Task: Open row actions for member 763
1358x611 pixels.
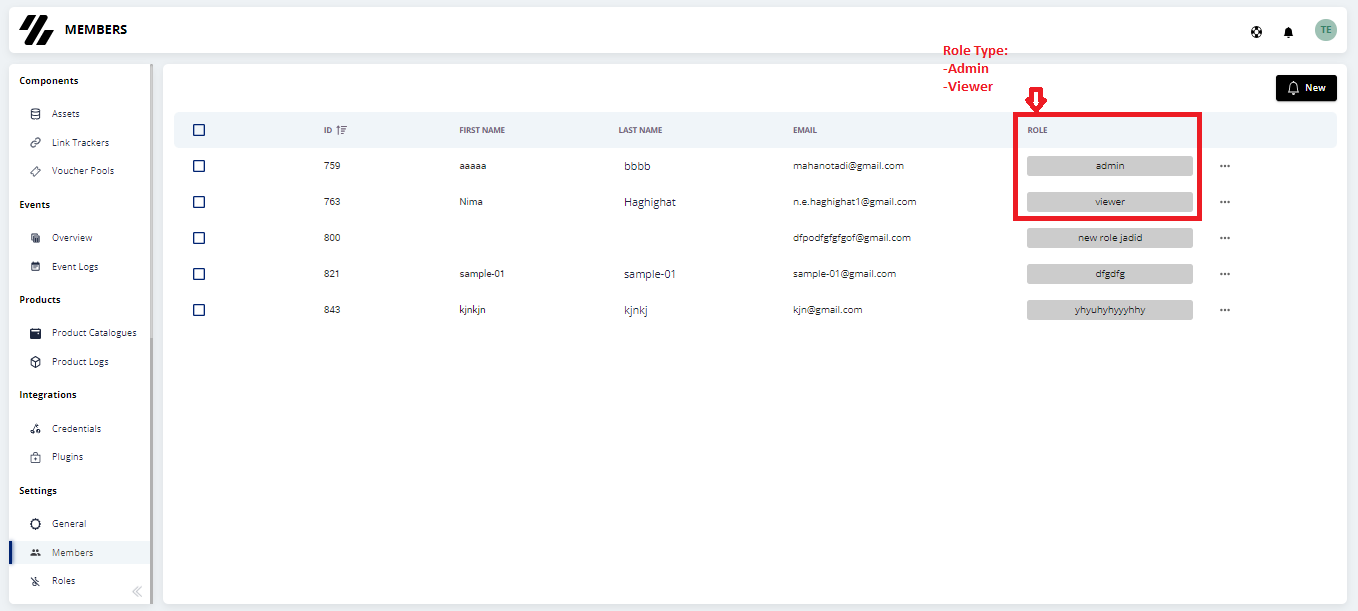Action: coord(1225,202)
